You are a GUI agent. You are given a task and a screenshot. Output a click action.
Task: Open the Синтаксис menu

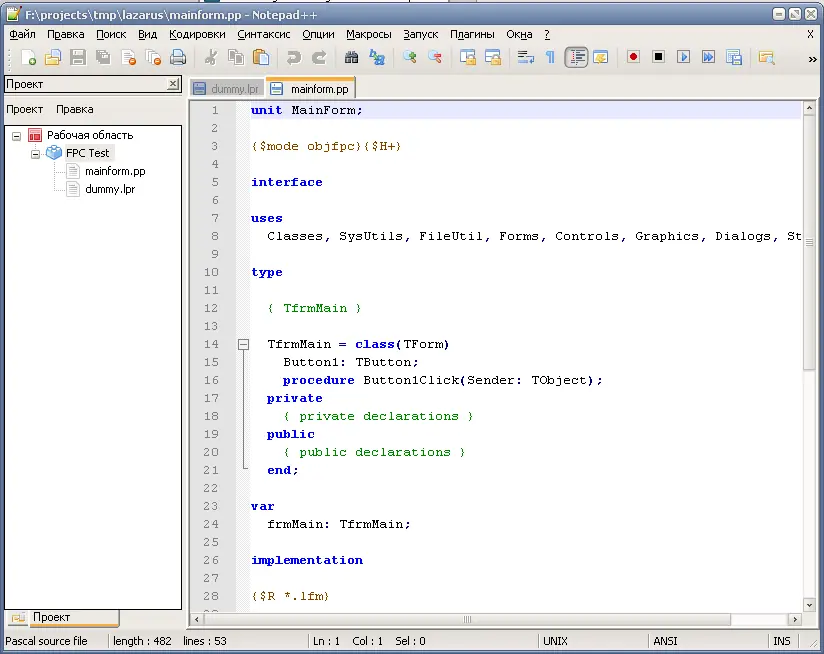pos(263,34)
